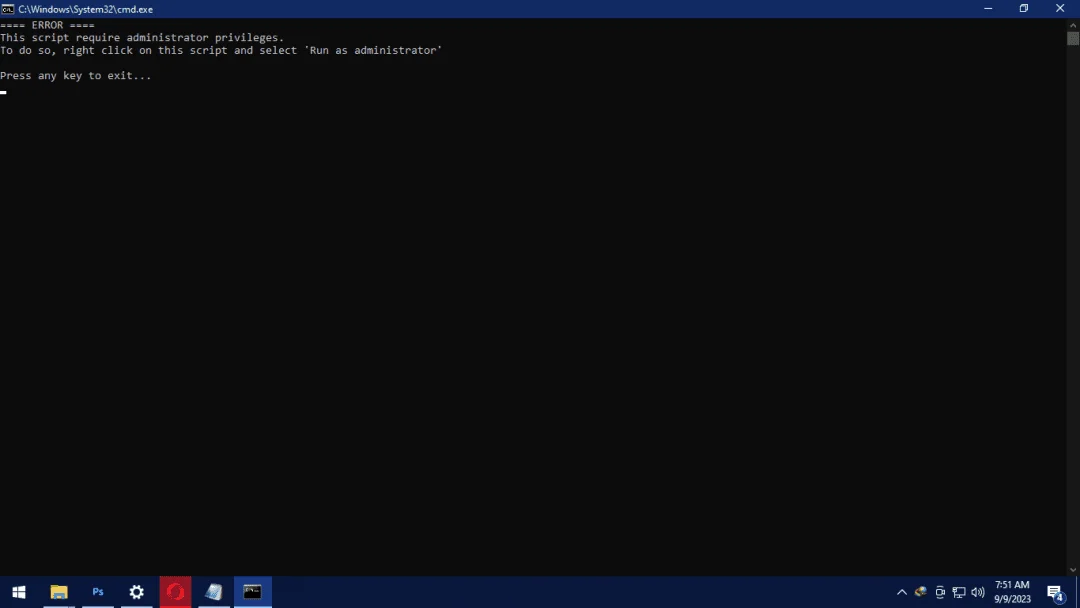Close the cmd.exe window

[1060, 9]
